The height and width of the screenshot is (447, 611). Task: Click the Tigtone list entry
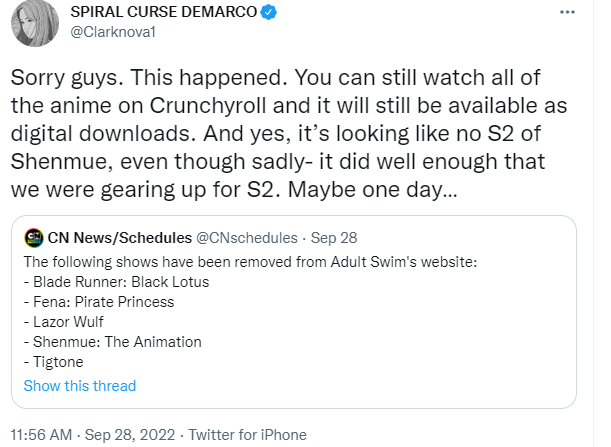(x=57, y=361)
